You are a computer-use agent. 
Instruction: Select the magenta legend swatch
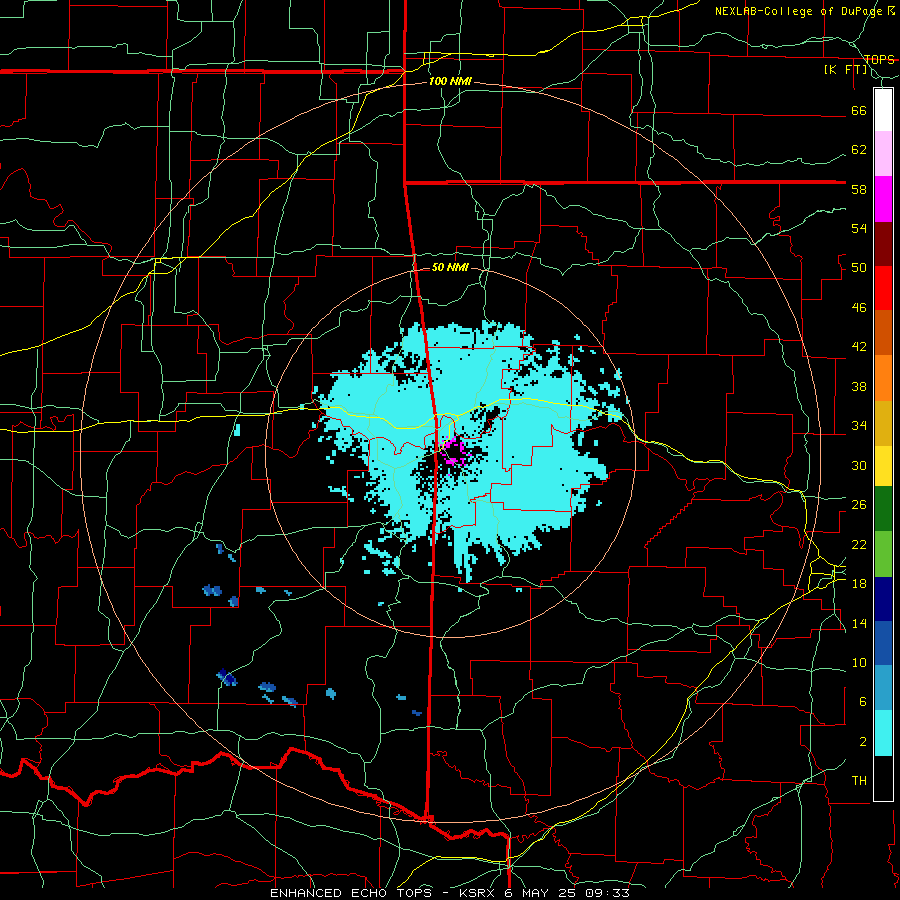[x=883, y=199]
